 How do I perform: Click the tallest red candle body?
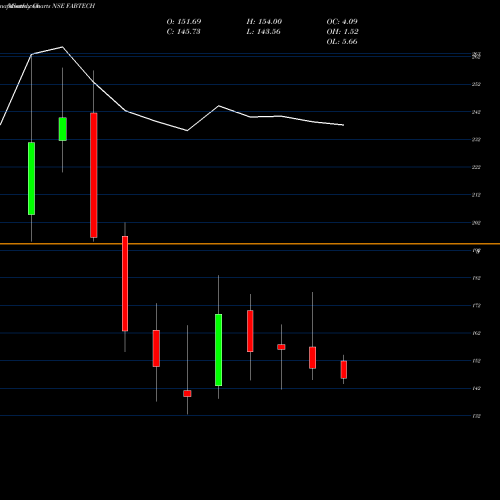coord(94,175)
